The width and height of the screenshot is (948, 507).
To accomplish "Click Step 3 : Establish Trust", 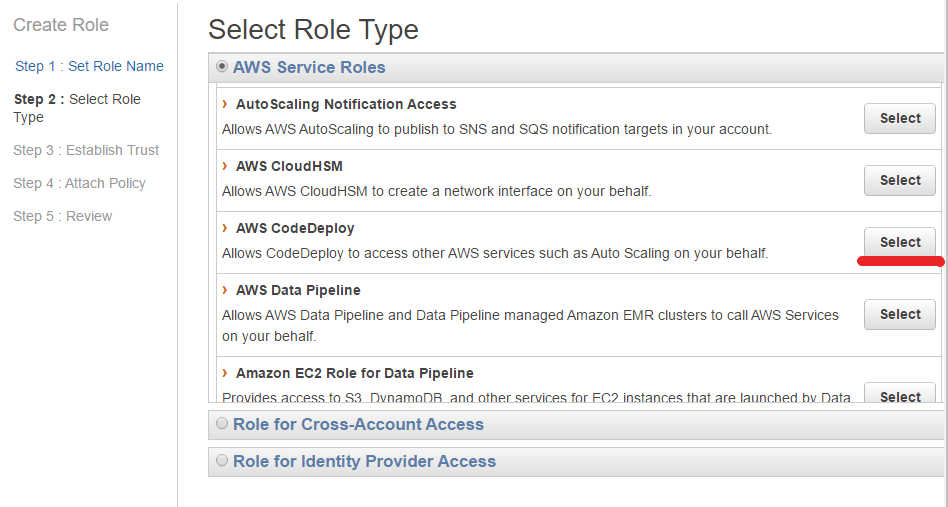I will tap(86, 150).
